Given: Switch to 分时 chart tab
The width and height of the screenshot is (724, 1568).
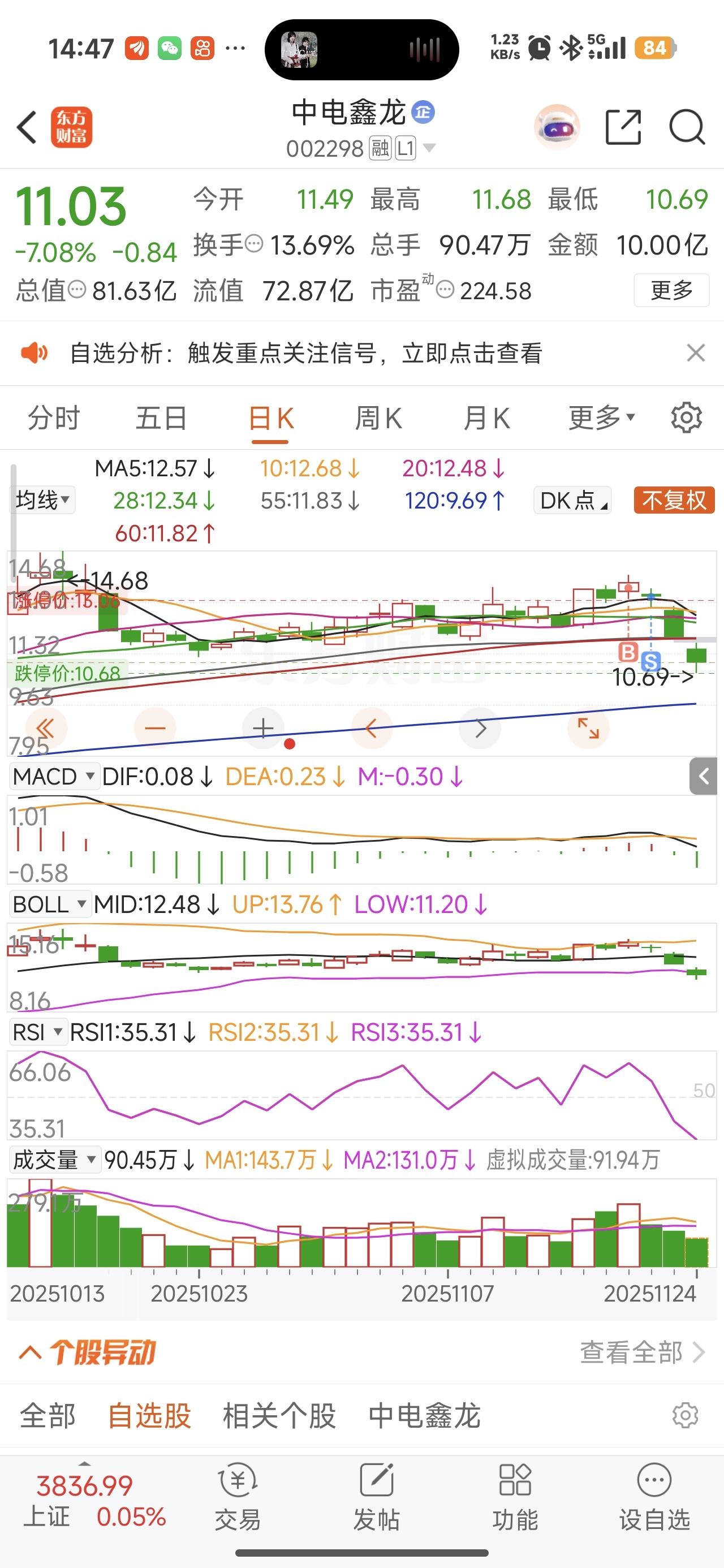Looking at the screenshot, I should tap(54, 418).
